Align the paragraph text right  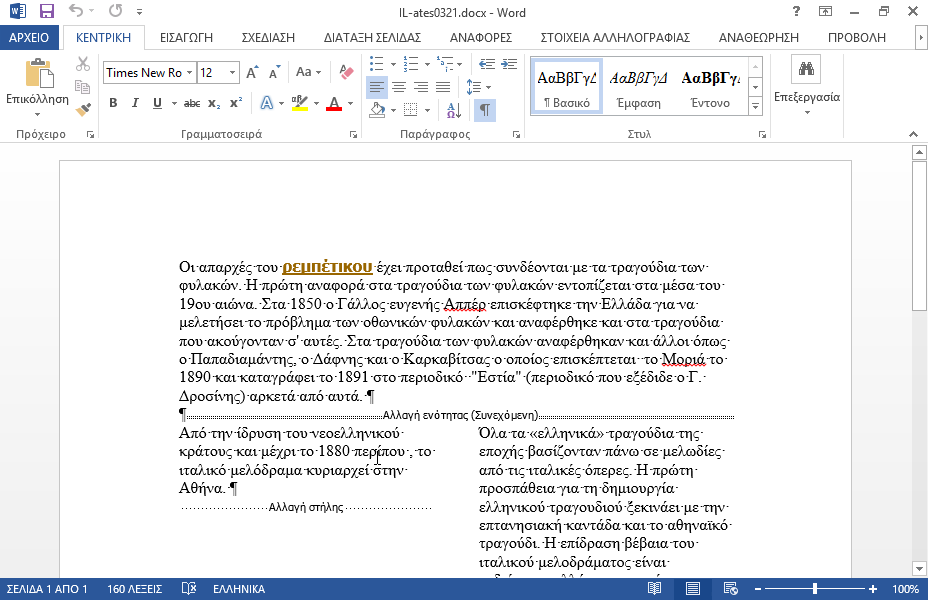point(421,87)
